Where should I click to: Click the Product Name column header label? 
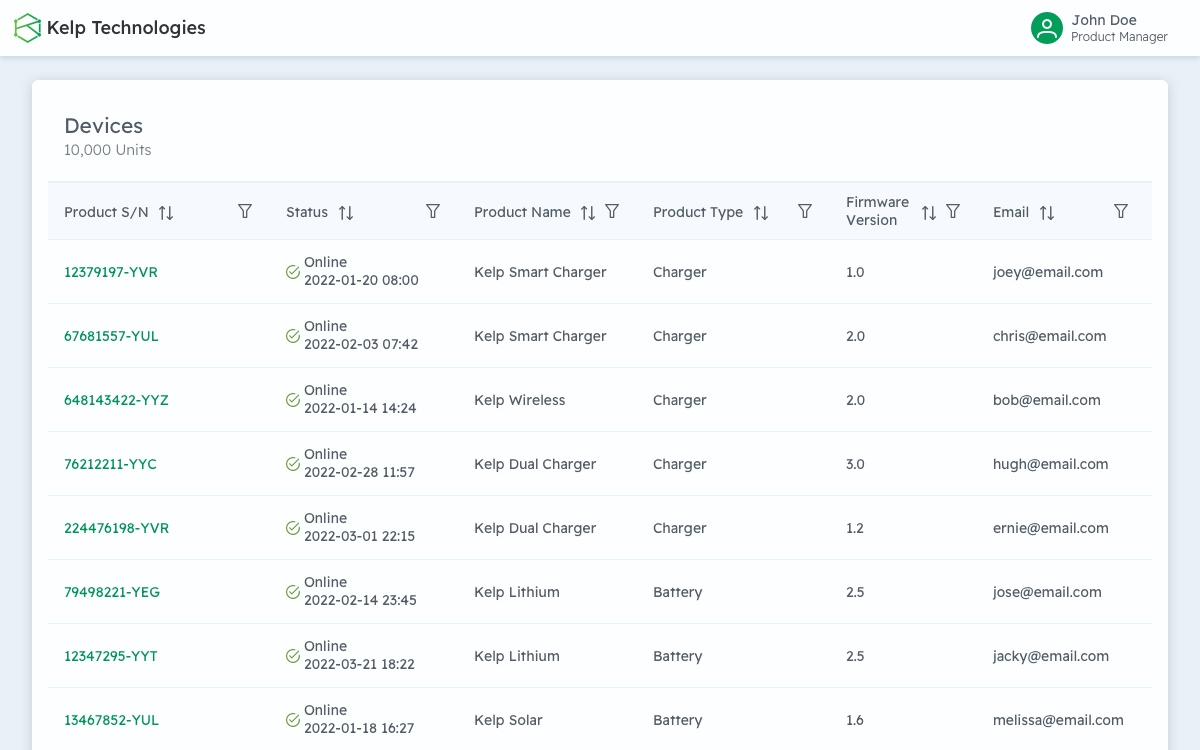click(x=522, y=212)
